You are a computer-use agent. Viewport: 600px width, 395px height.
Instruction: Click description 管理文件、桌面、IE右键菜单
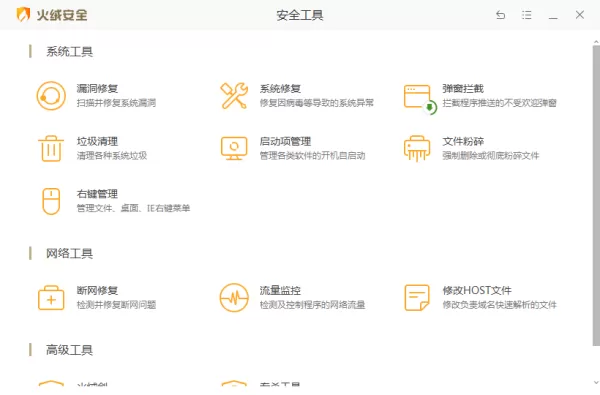(133, 209)
